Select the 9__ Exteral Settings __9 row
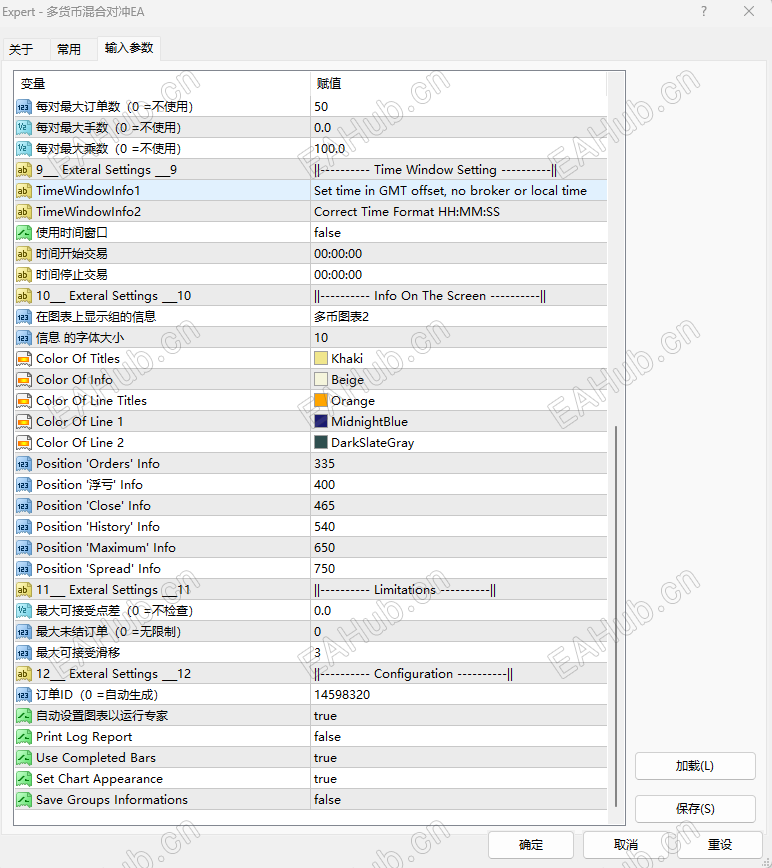The height and width of the screenshot is (868, 772). [311, 170]
